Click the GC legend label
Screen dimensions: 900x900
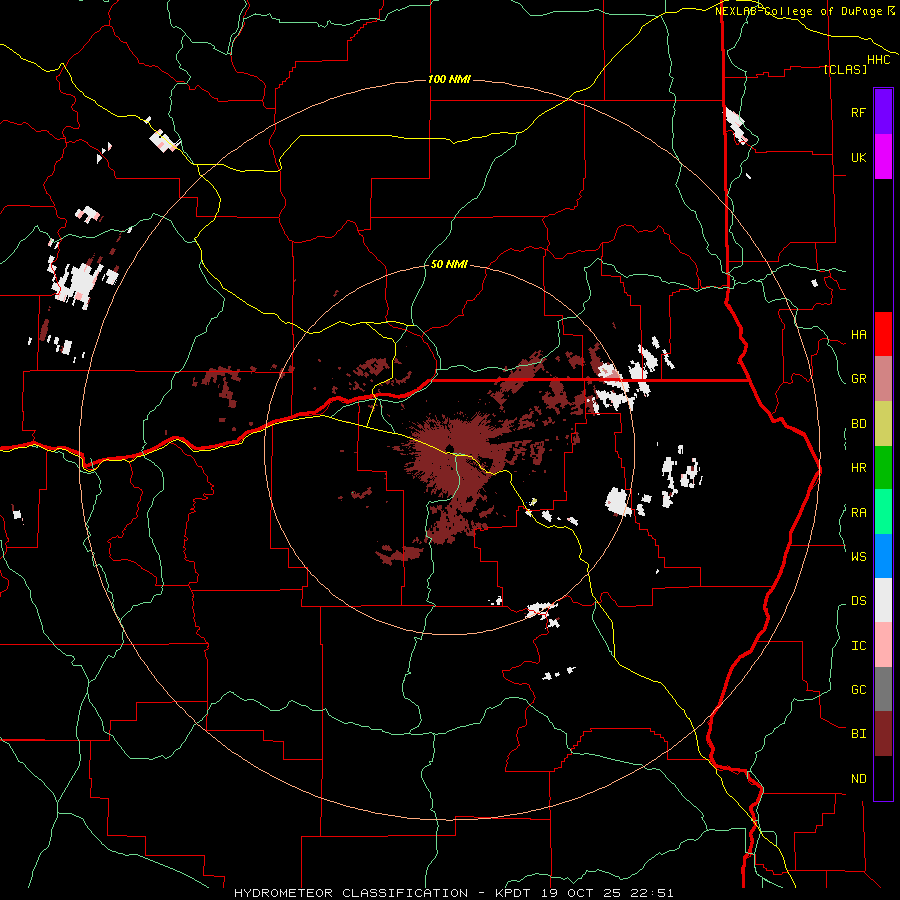(858, 689)
